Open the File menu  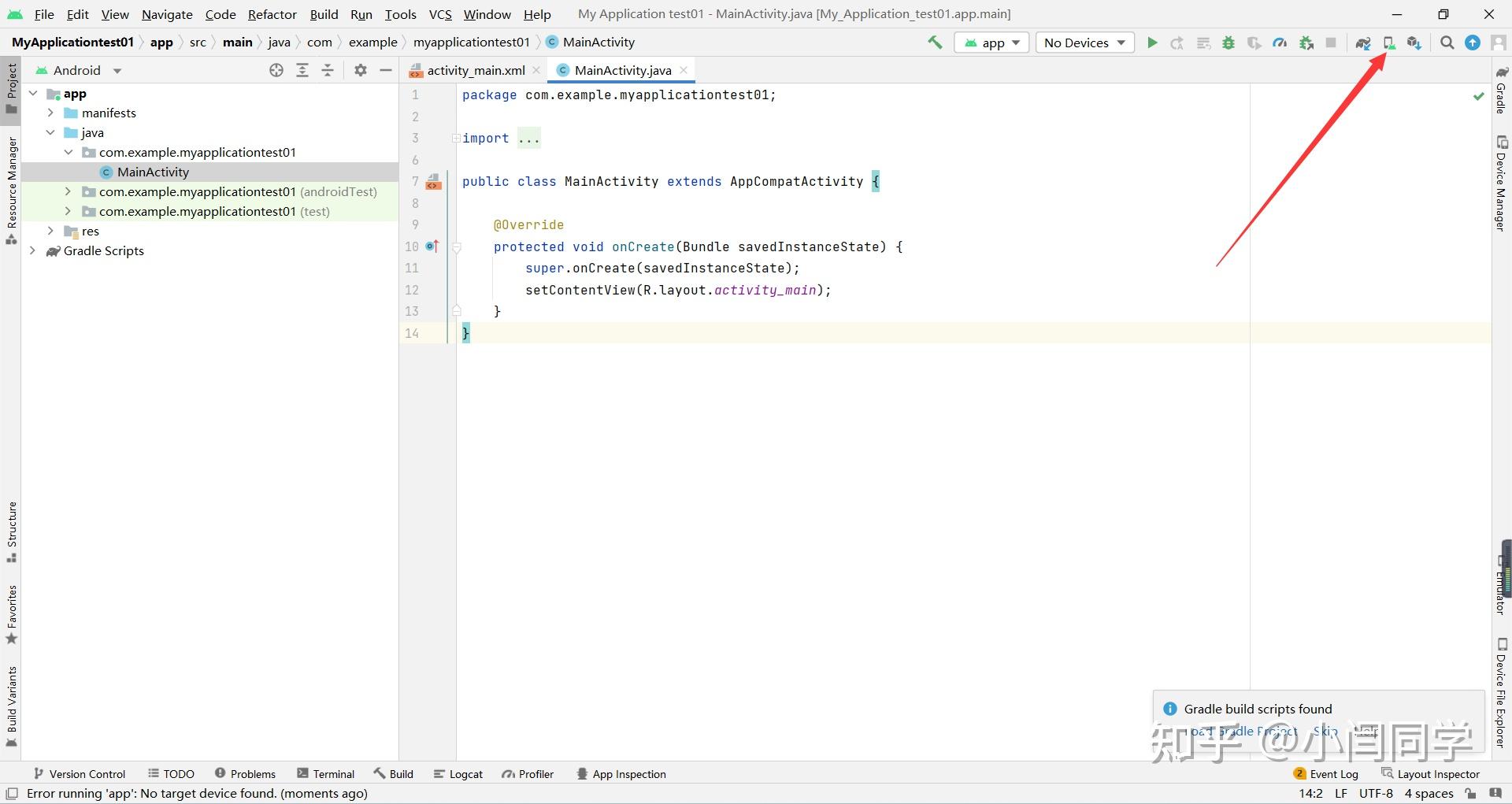tap(44, 14)
